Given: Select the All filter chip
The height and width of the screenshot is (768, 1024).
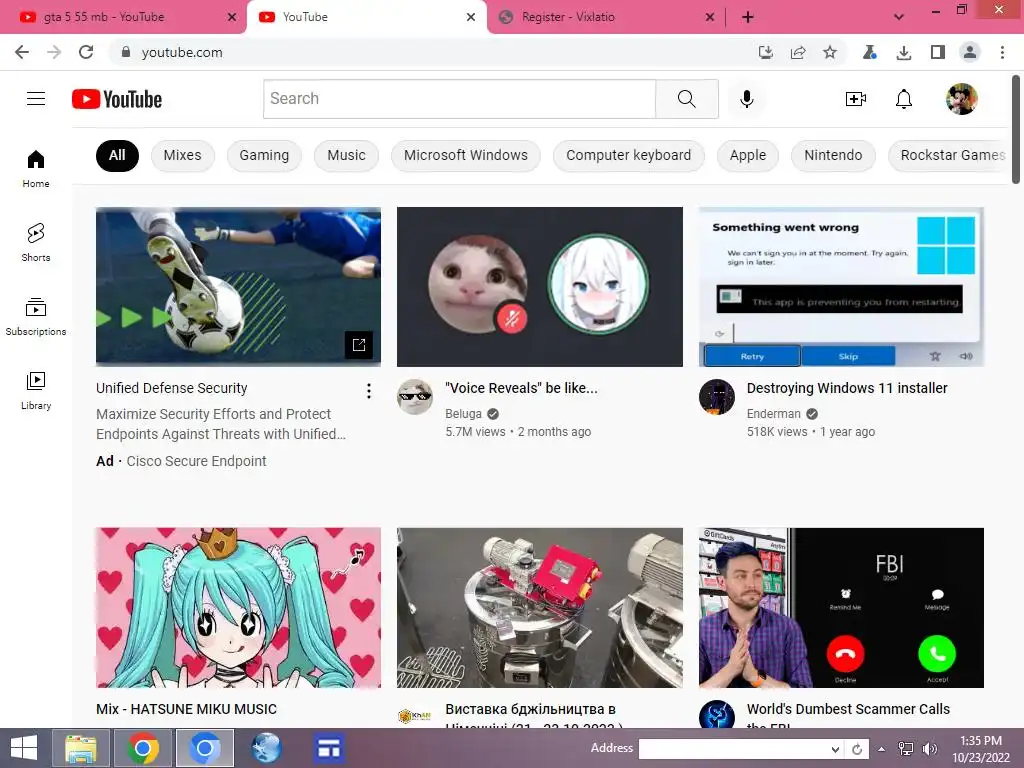Looking at the screenshot, I should (117, 155).
